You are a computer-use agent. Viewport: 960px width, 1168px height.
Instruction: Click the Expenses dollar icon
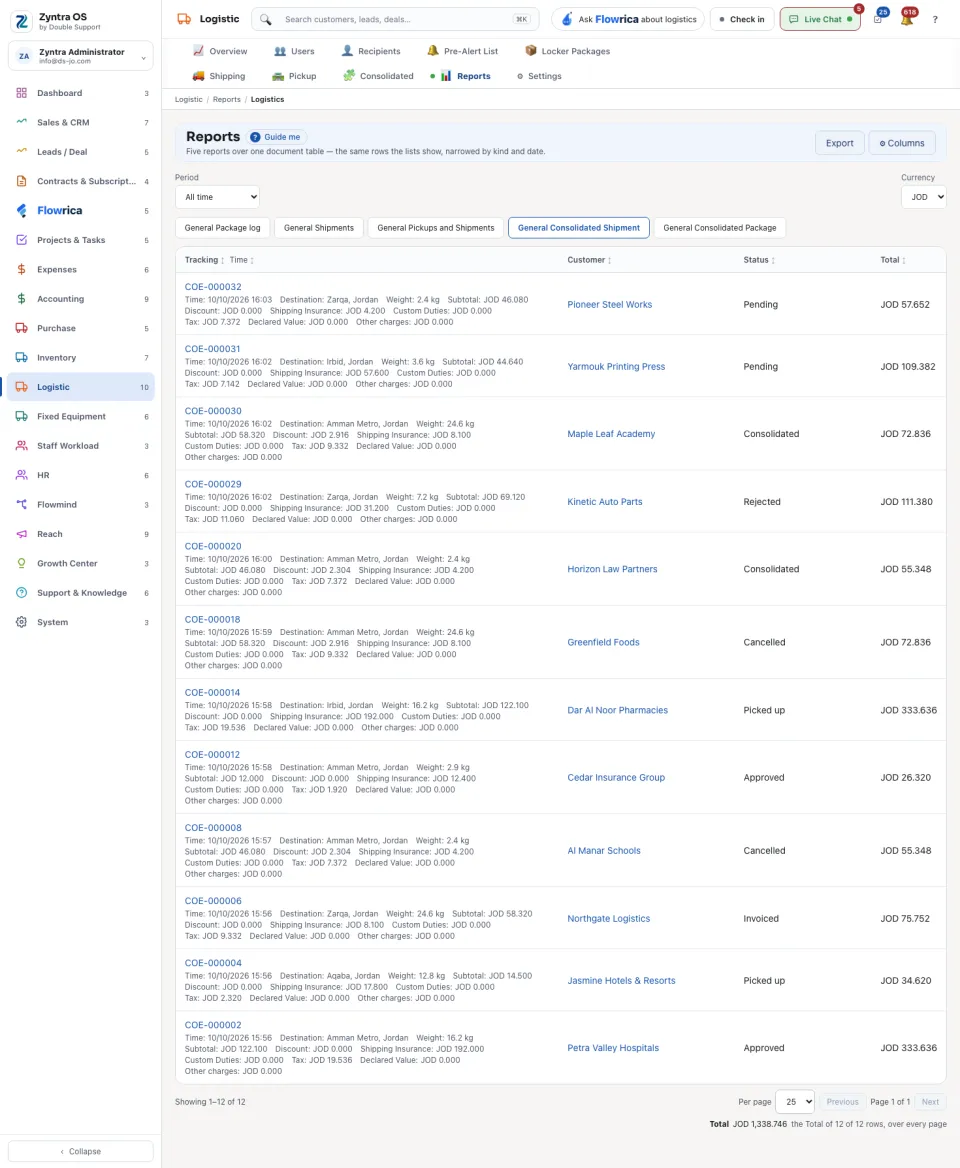point(22,270)
